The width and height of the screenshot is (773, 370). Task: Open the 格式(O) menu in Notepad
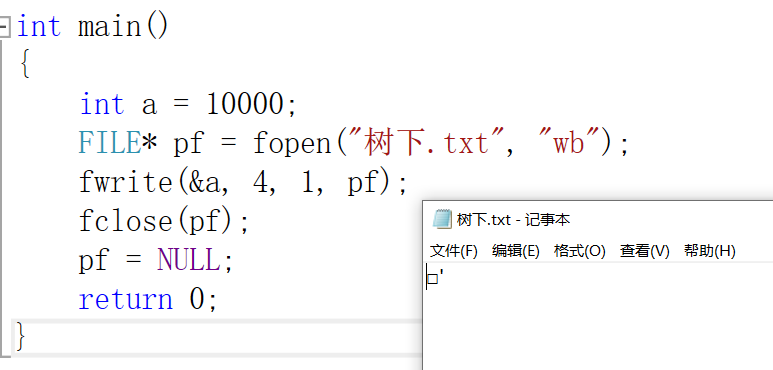[579, 251]
